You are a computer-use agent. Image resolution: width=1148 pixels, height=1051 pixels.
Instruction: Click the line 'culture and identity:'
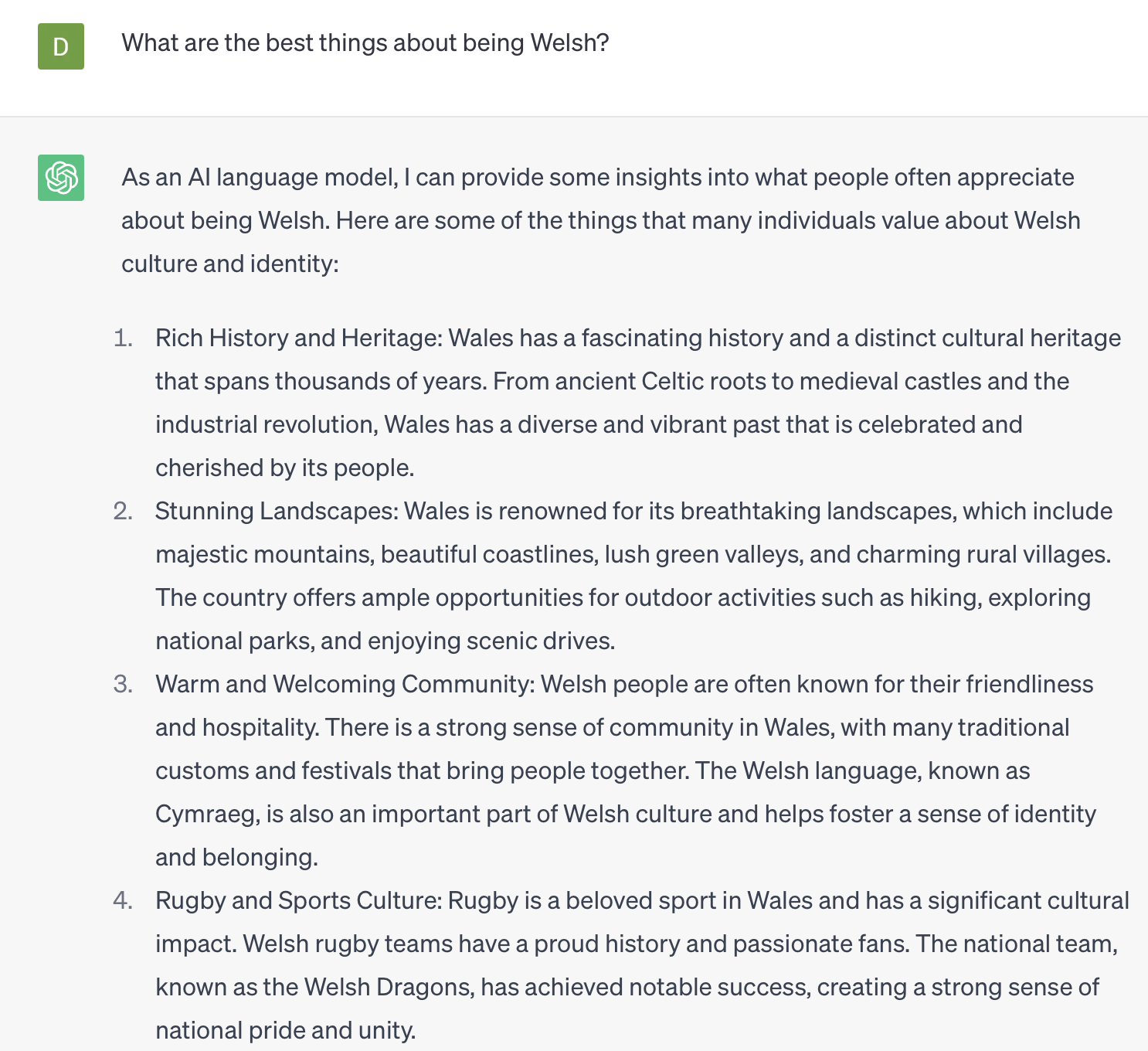pos(230,264)
